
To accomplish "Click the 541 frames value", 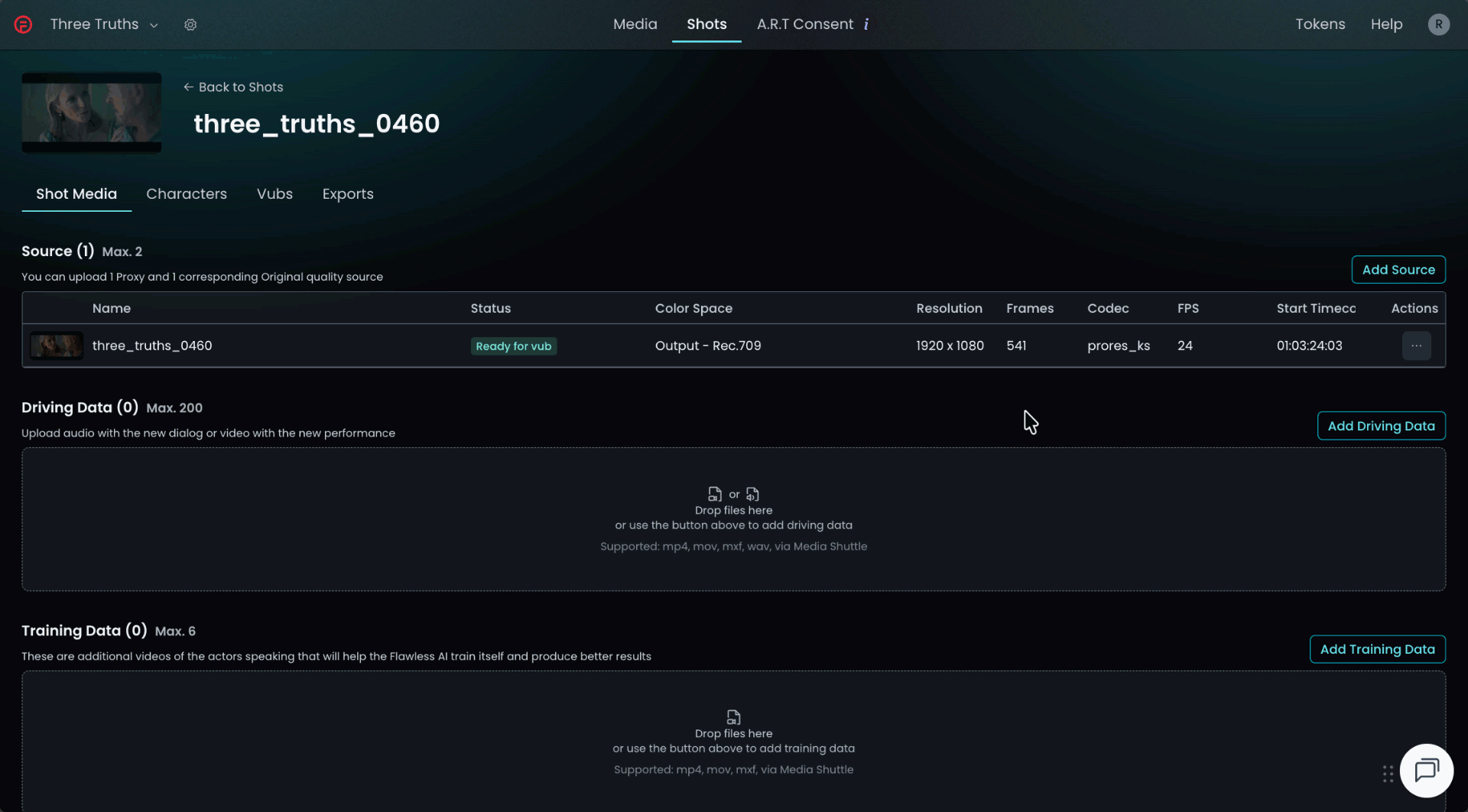I will tap(1016, 346).
